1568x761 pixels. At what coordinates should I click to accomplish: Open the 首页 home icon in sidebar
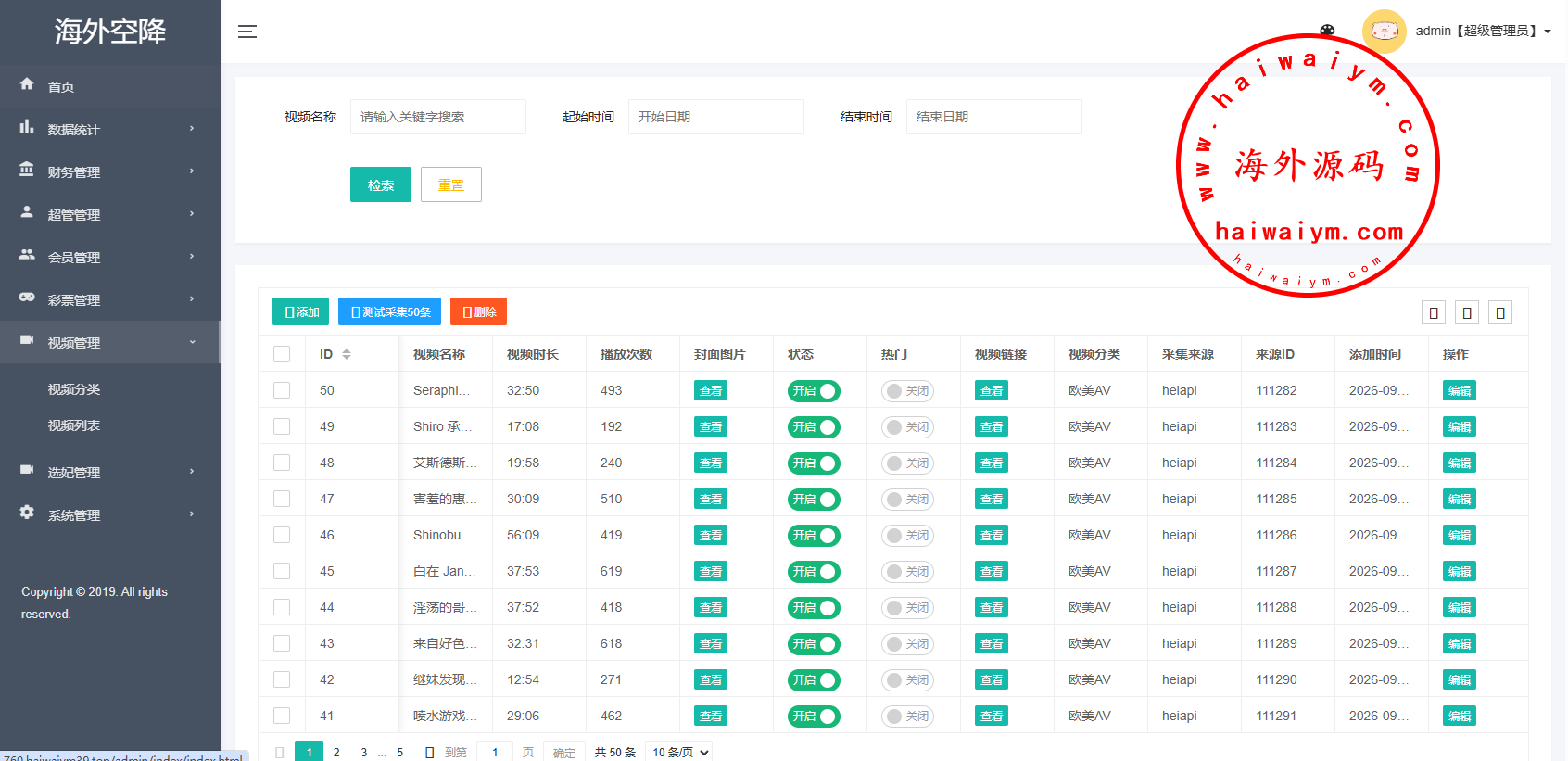pos(27,84)
